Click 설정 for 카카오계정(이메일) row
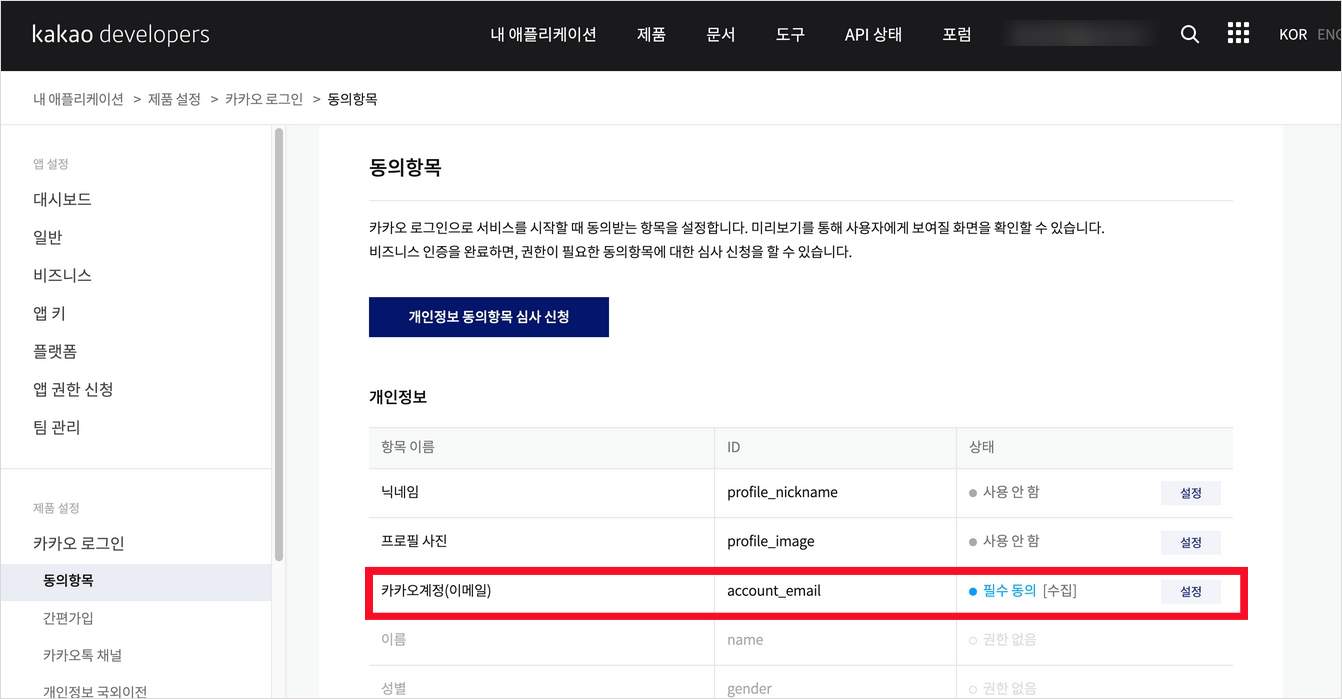The width and height of the screenshot is (1342, 699). [x=1190, y=591]
